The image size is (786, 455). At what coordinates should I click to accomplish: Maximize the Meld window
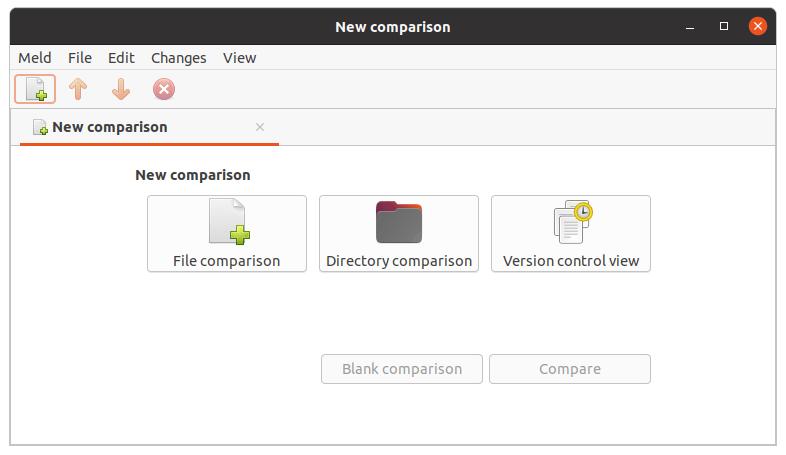(724, 27)
